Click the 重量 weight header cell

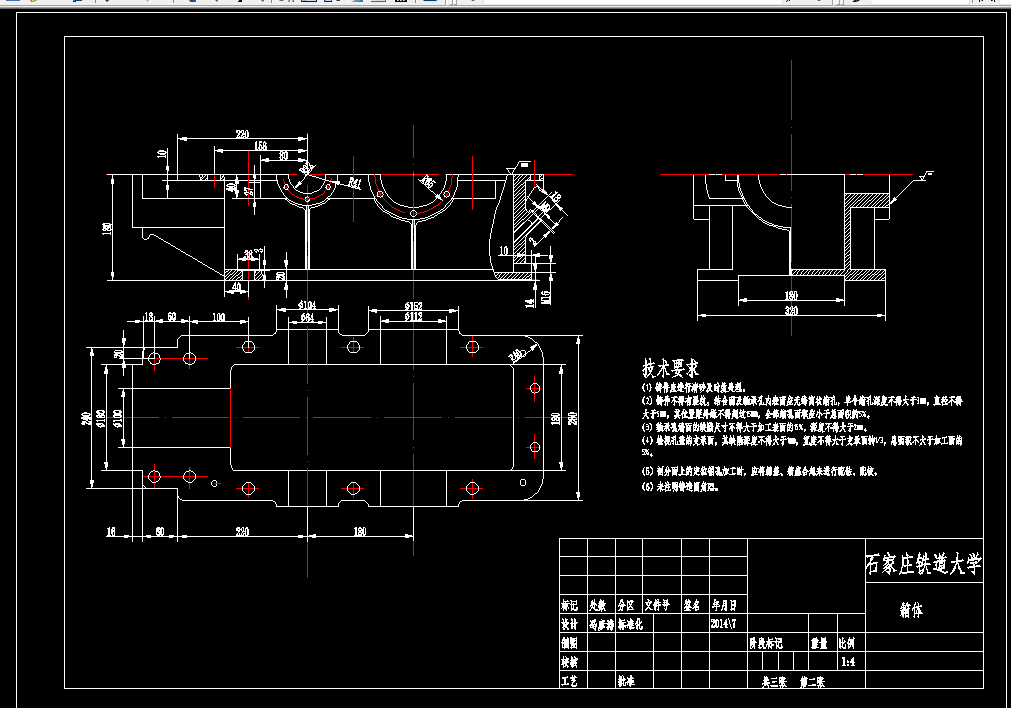tap(819, 643)
